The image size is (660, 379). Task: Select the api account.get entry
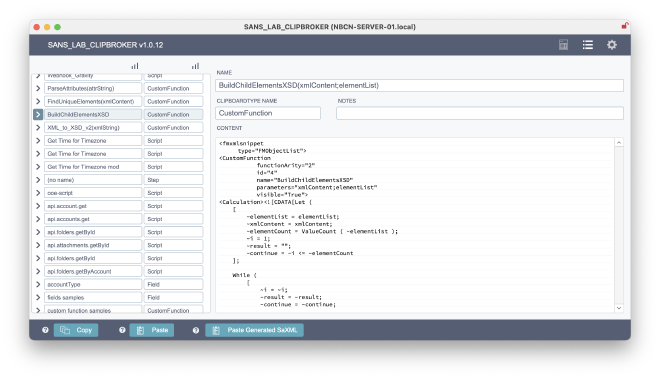pyautogui.click(x=93, y=206)
